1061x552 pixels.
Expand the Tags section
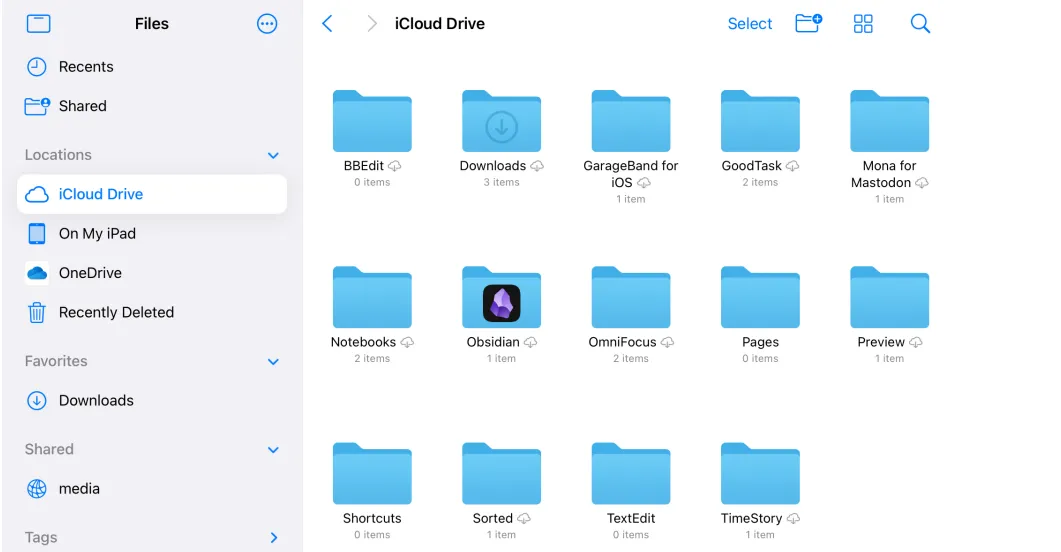[273, 537]
